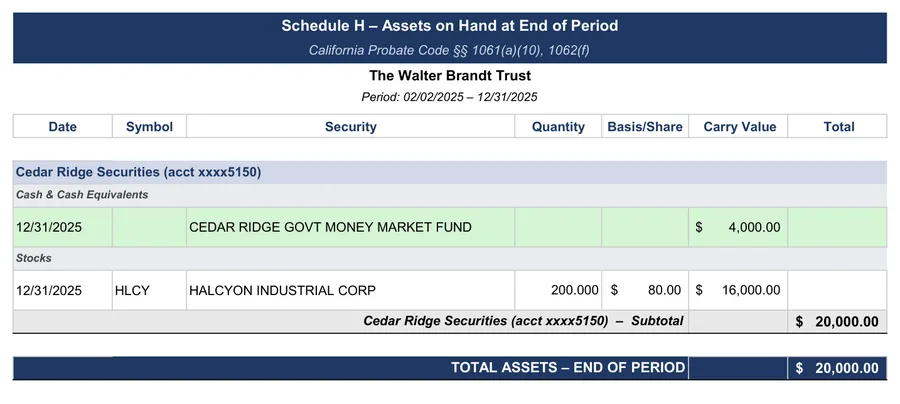Click the Cedar Ridge Govt Money Market Fund cell

coord(351,227)
